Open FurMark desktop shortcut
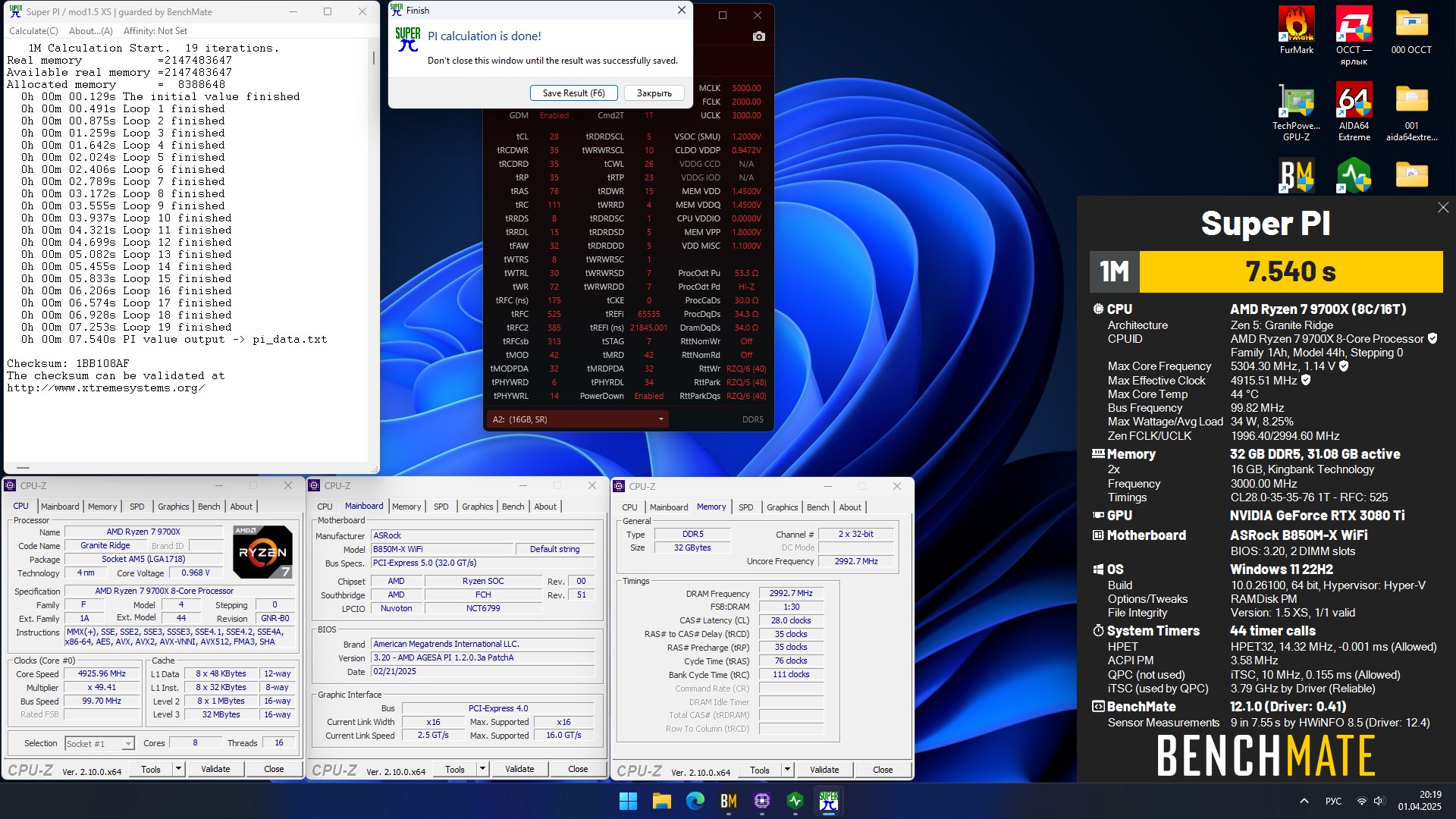Viewport: 1456px width, 819px height. pyautogui.click(x=1296, y=30)
